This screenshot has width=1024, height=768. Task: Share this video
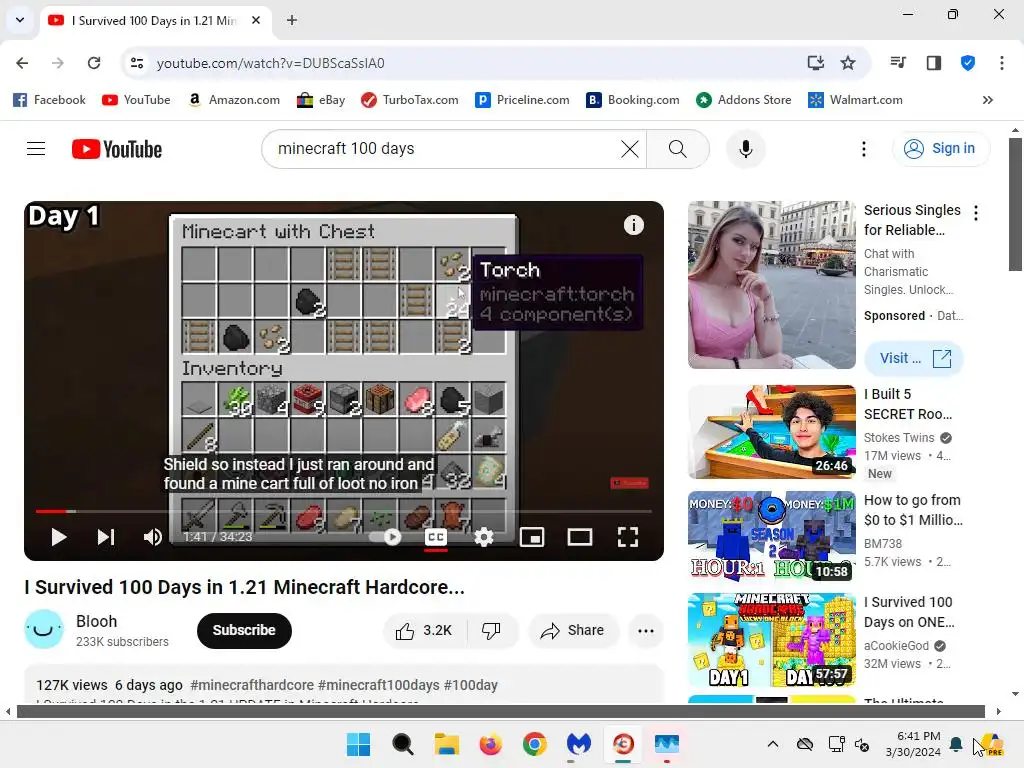572,630
